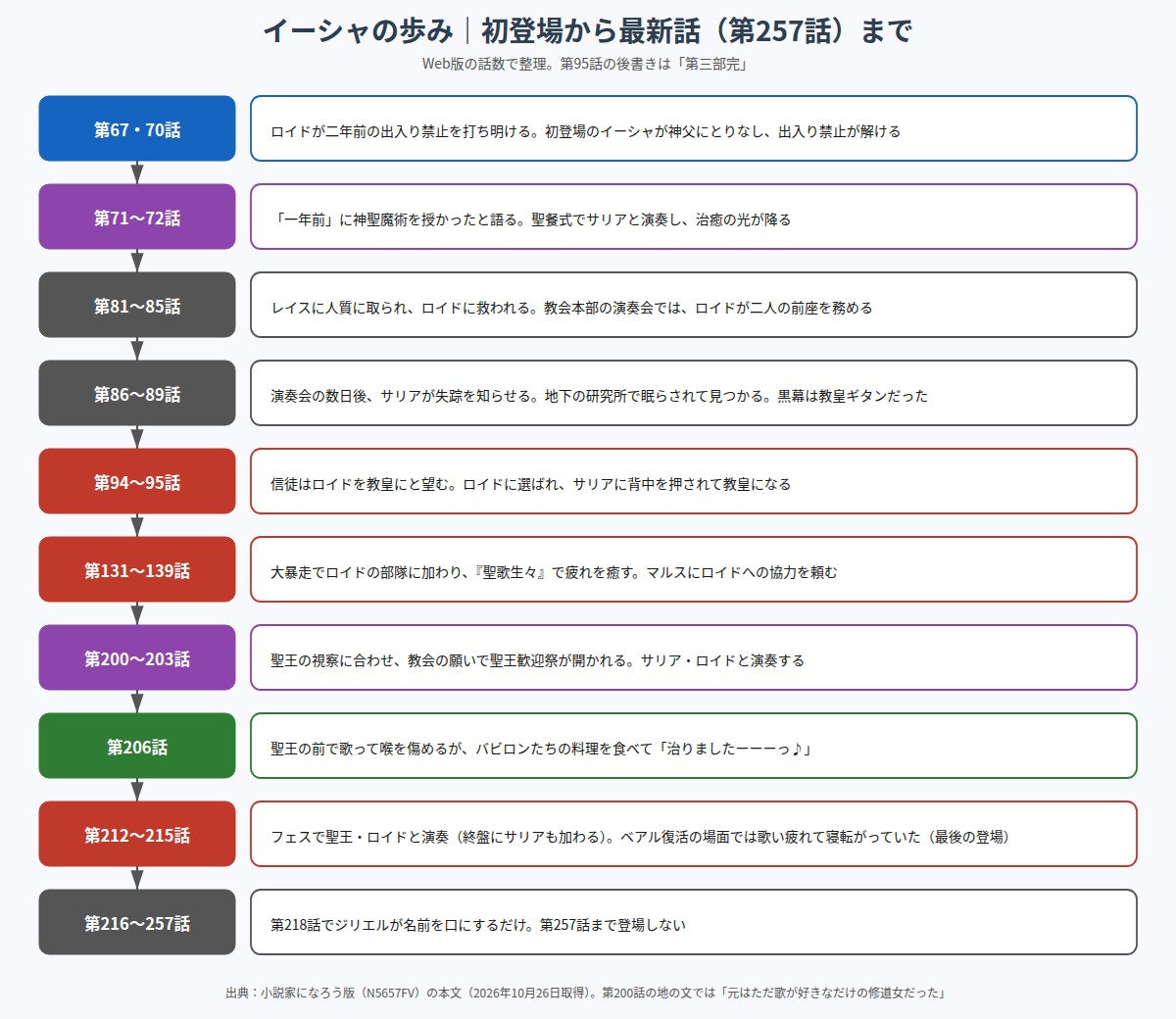Click the description starting 第218話でジリエルが

[x=694, y=922]
